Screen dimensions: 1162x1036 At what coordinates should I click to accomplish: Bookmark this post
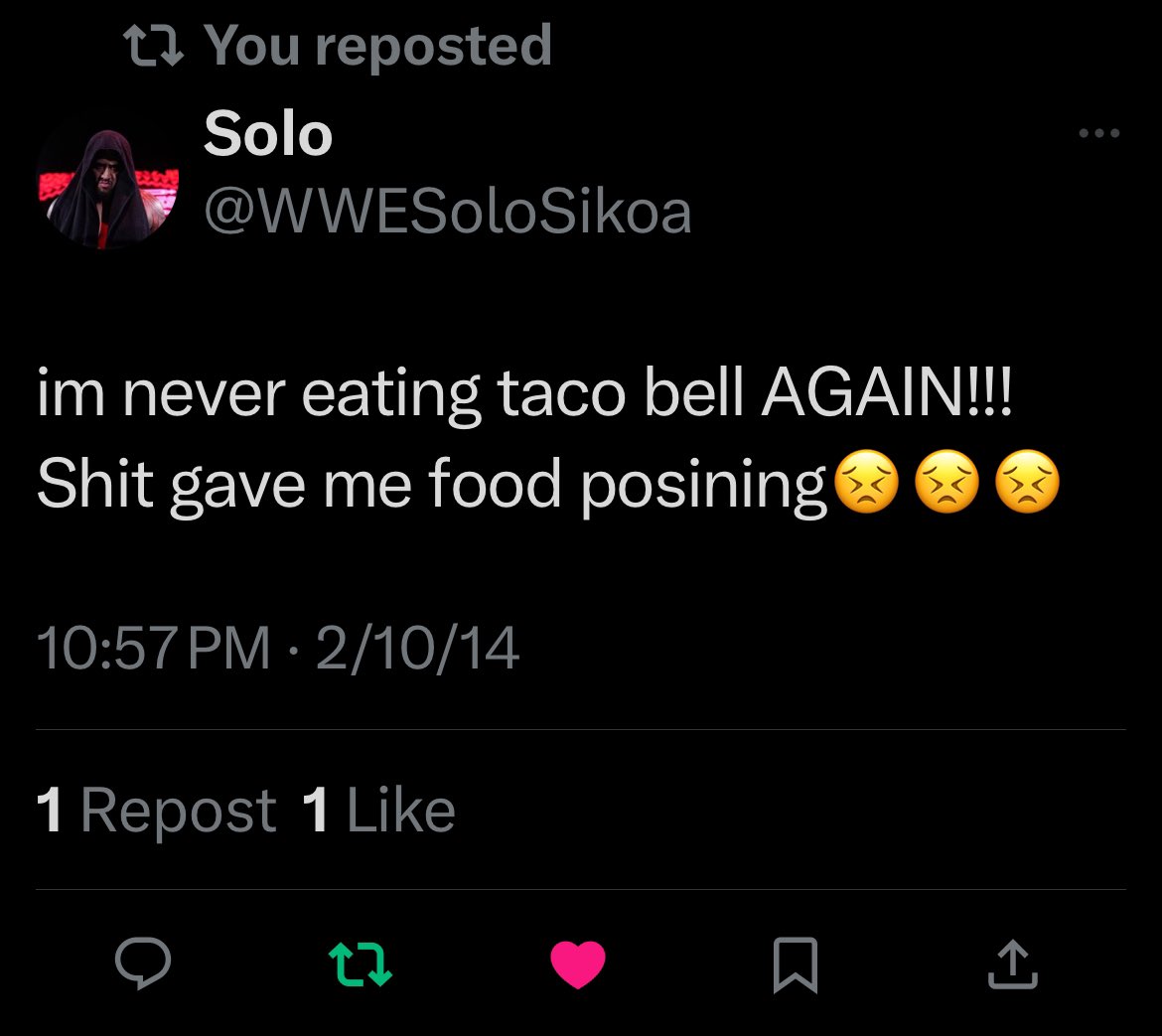click(x=795, y=964)
